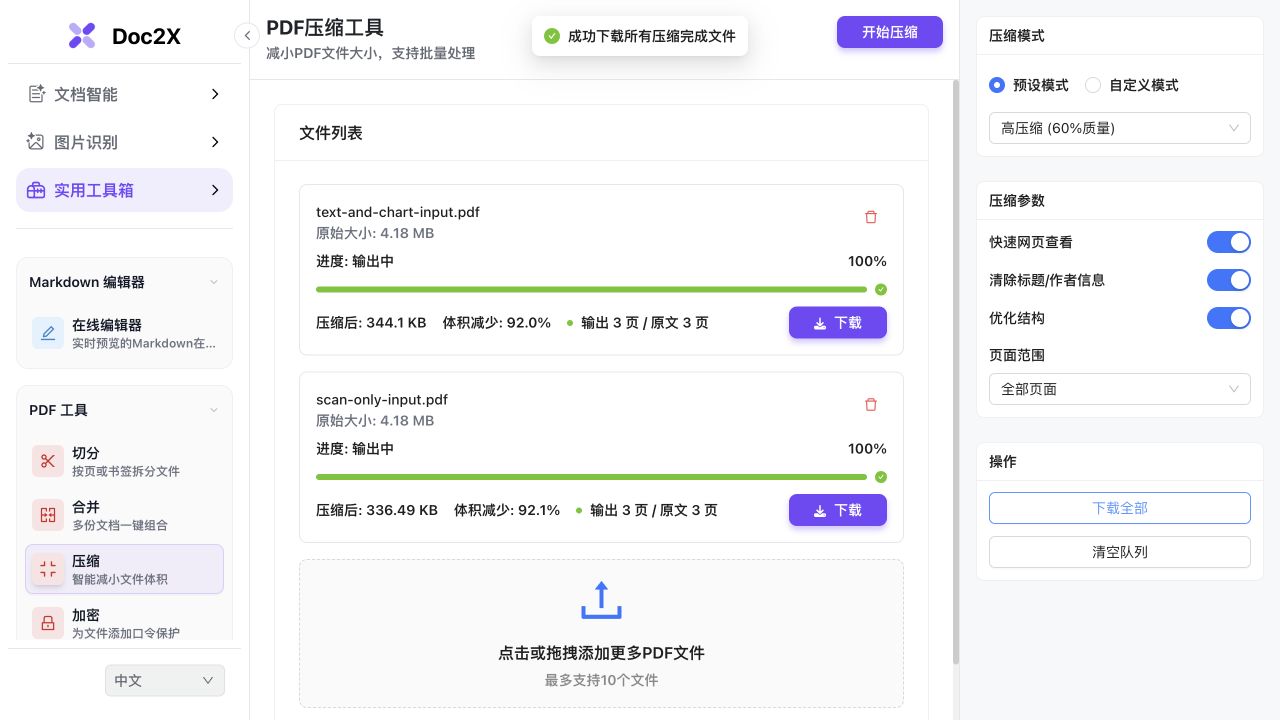The width and height of the screenshot is (1280, 720).
Task: Click 下载全部 button
Action: pos(1120,508)
